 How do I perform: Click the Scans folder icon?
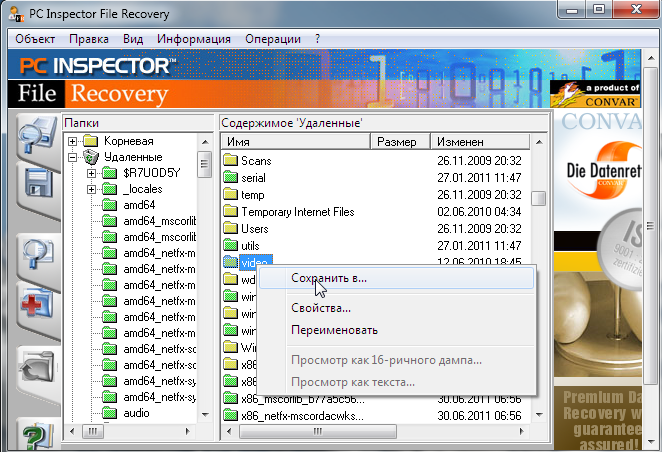pyautogui.click(x=231, y=160)
